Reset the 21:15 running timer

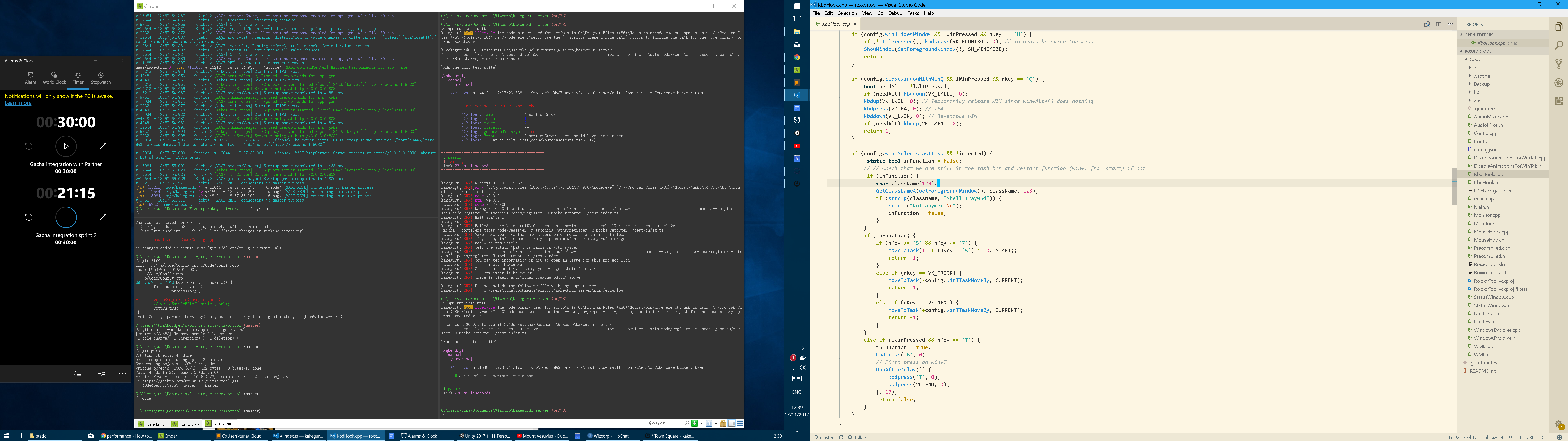click(29, 217)
